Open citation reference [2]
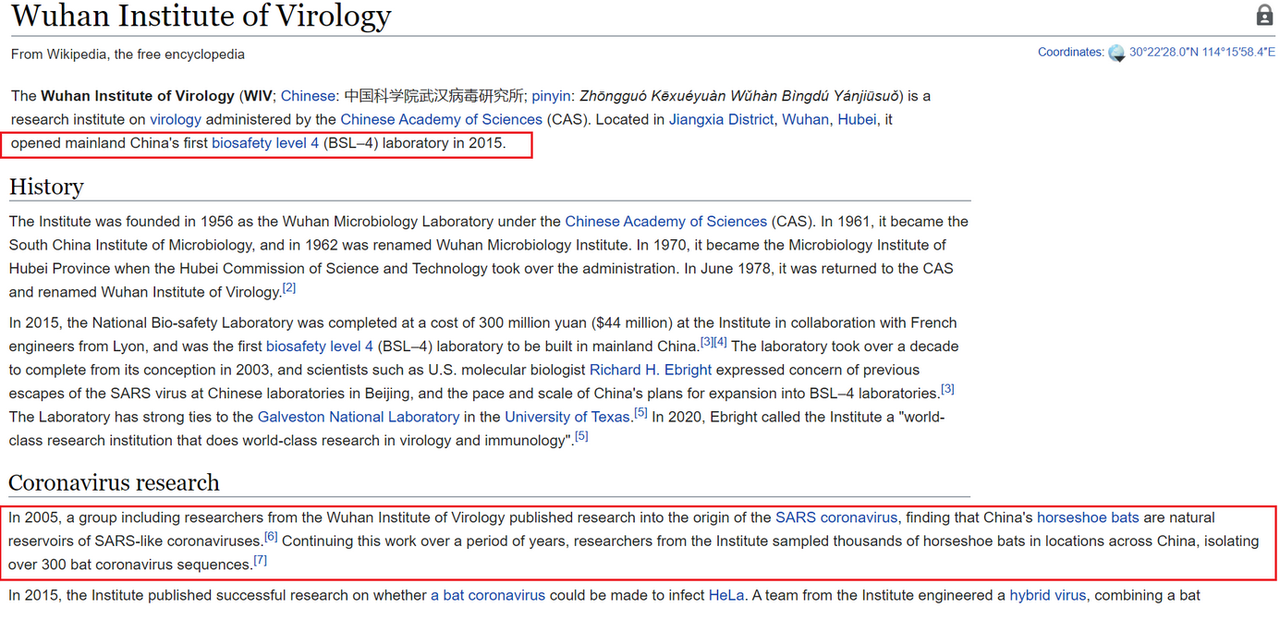Screen dimensions: 1280x619 coord(289,288)
